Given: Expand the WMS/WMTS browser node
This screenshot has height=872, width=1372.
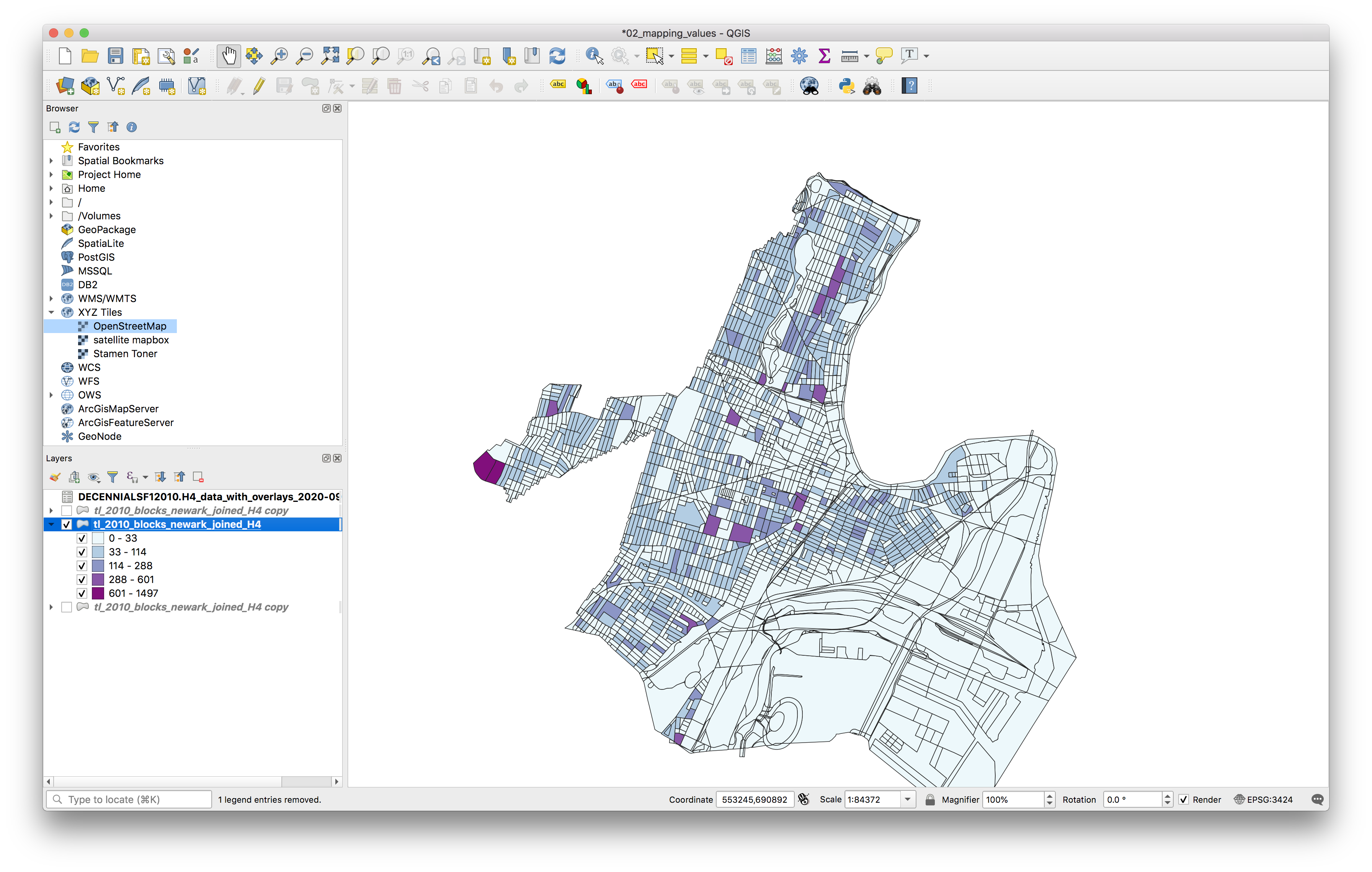Looking at the screenshot, I should click(51, 299).
